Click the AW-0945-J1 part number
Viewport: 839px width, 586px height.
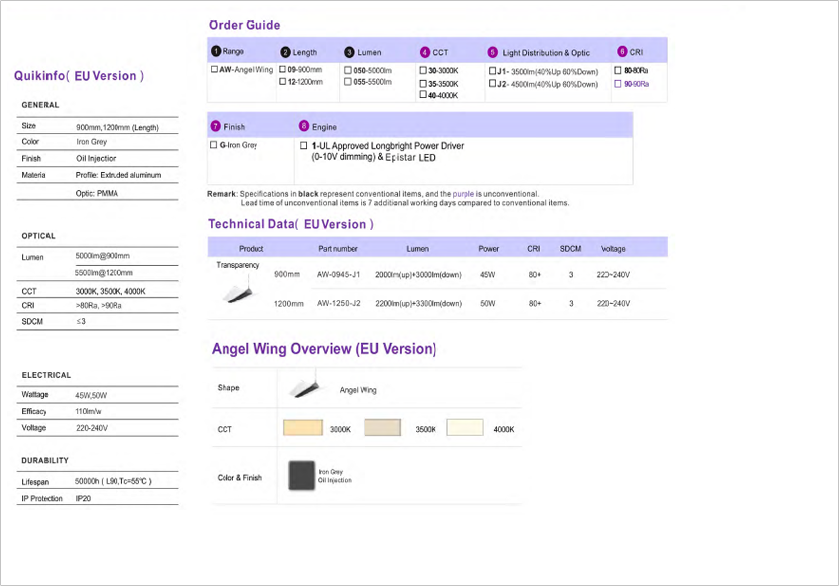337,274
